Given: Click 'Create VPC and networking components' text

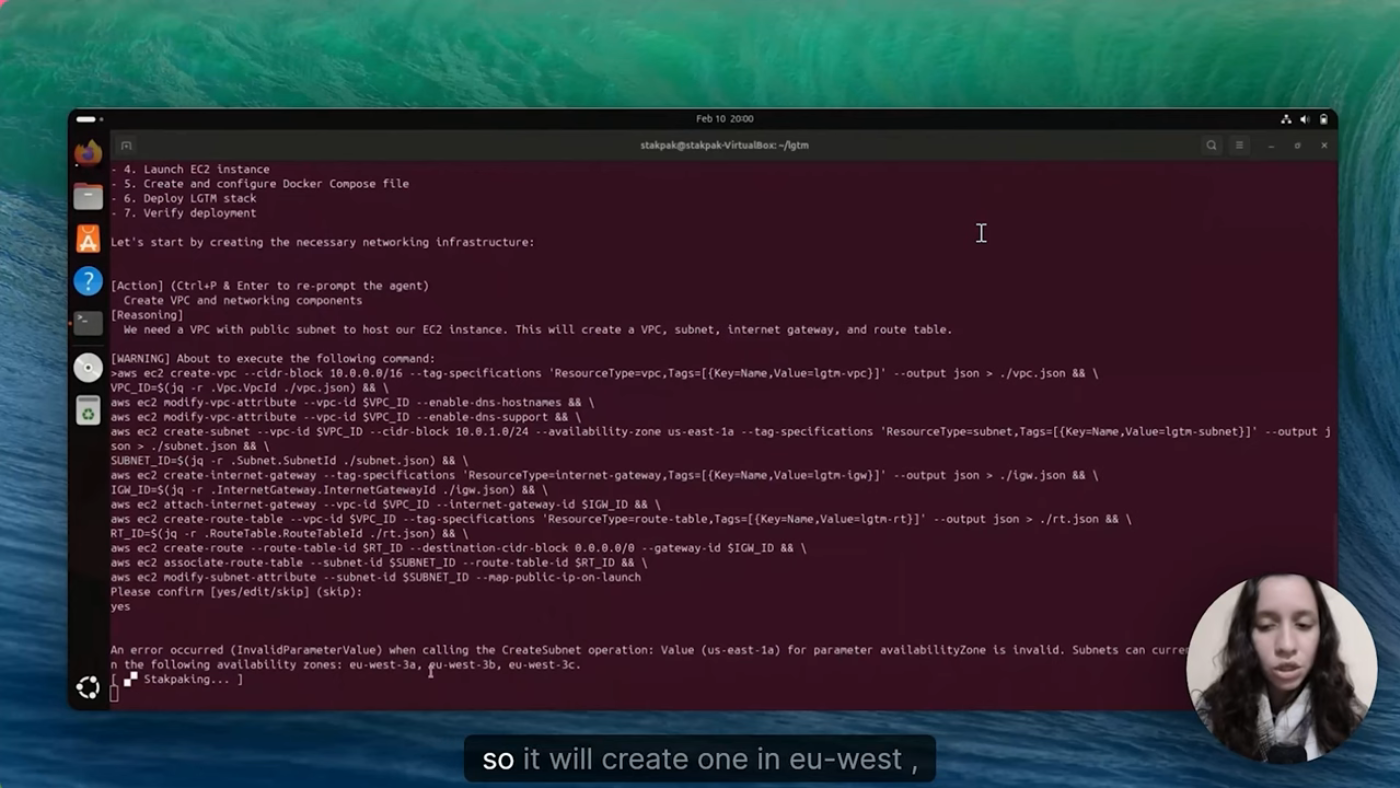Looking at the screenshot, I should tap(243, 300).
